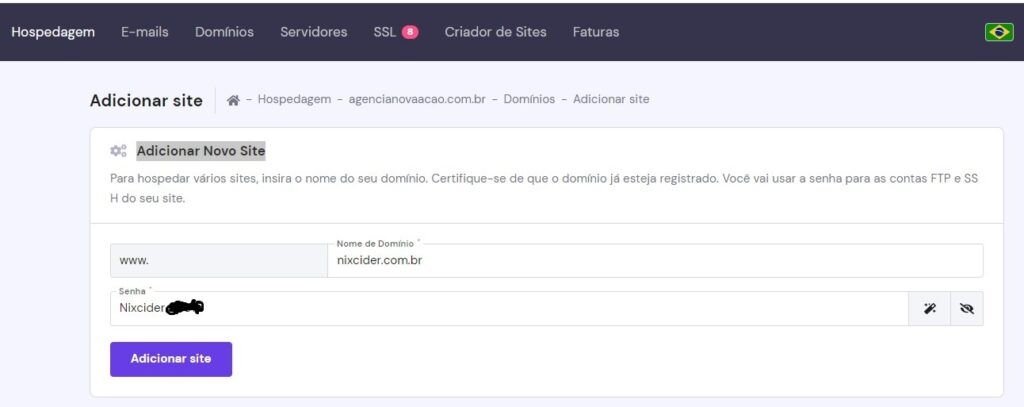Click the Brazil flag language icon
The width and height of the screenshot is (1024, 407).
click(x=998, y=32)
